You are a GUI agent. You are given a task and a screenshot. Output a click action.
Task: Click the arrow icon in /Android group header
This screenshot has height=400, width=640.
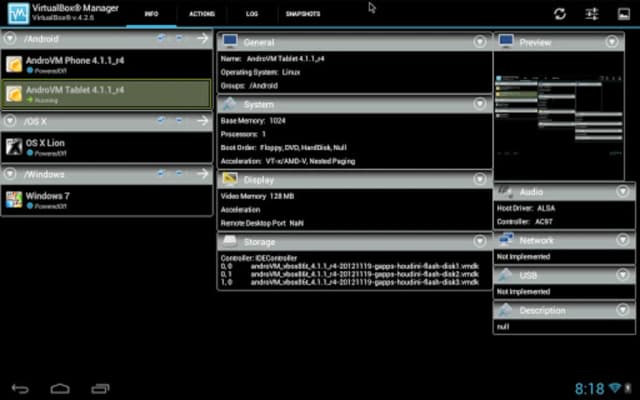(202, 38)
